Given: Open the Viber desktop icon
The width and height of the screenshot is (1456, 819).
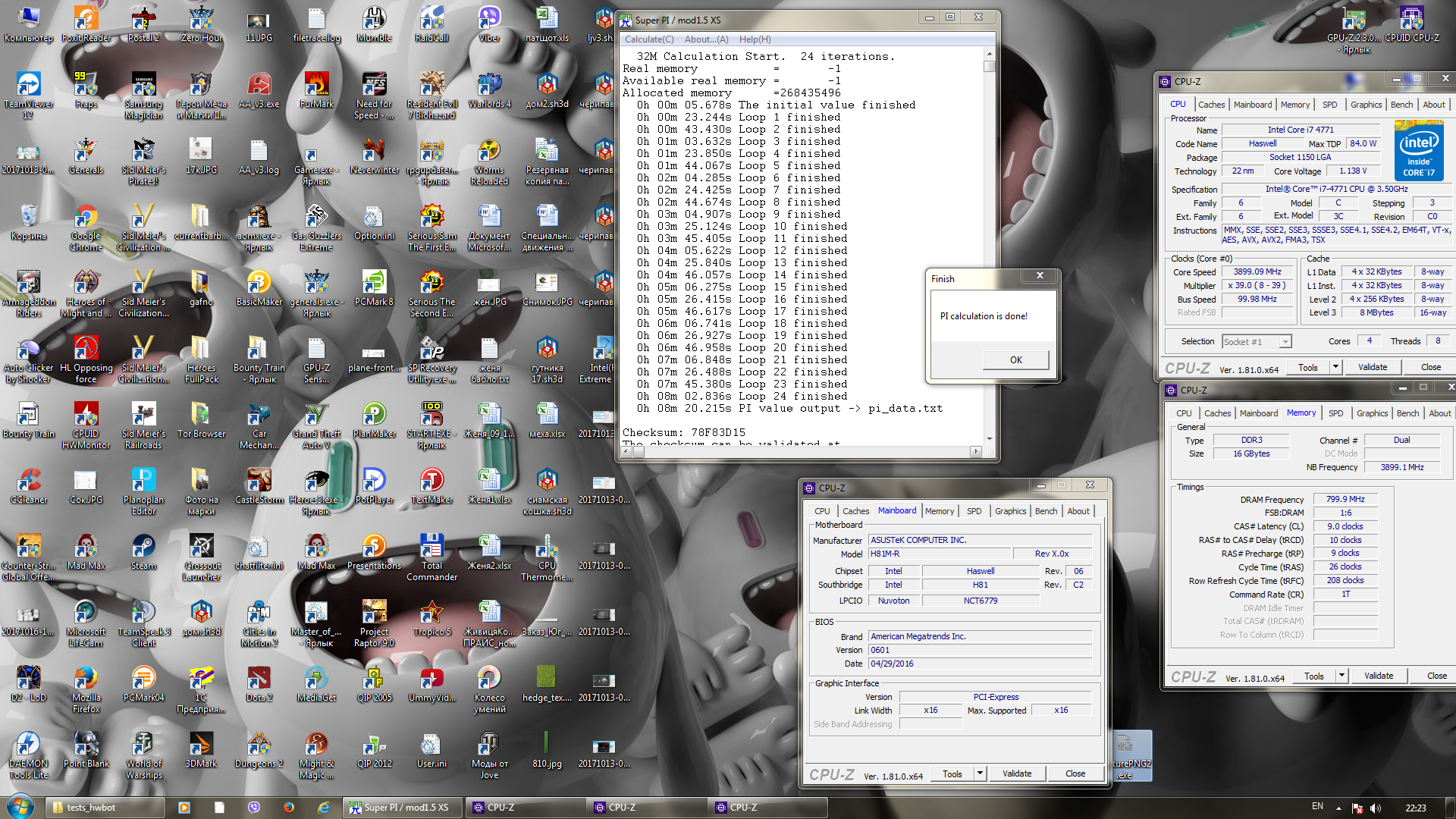Looking at the screenshot, I should point(489,24).
